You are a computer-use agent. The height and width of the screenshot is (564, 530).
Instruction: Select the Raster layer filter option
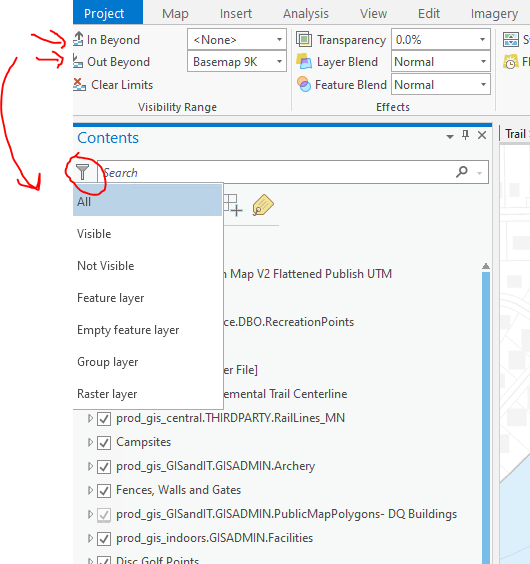[x=148, y=394]
